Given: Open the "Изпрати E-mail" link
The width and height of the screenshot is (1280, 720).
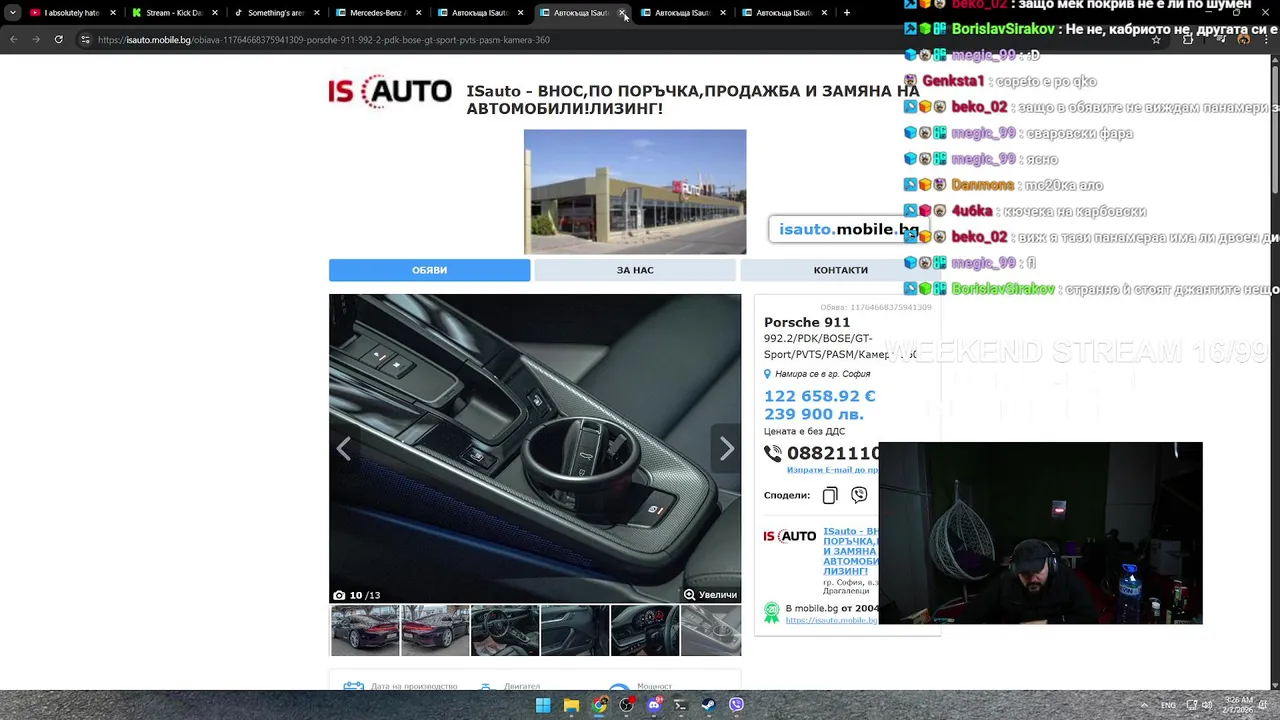Looking at the screenshot, I should coord(832,470).
